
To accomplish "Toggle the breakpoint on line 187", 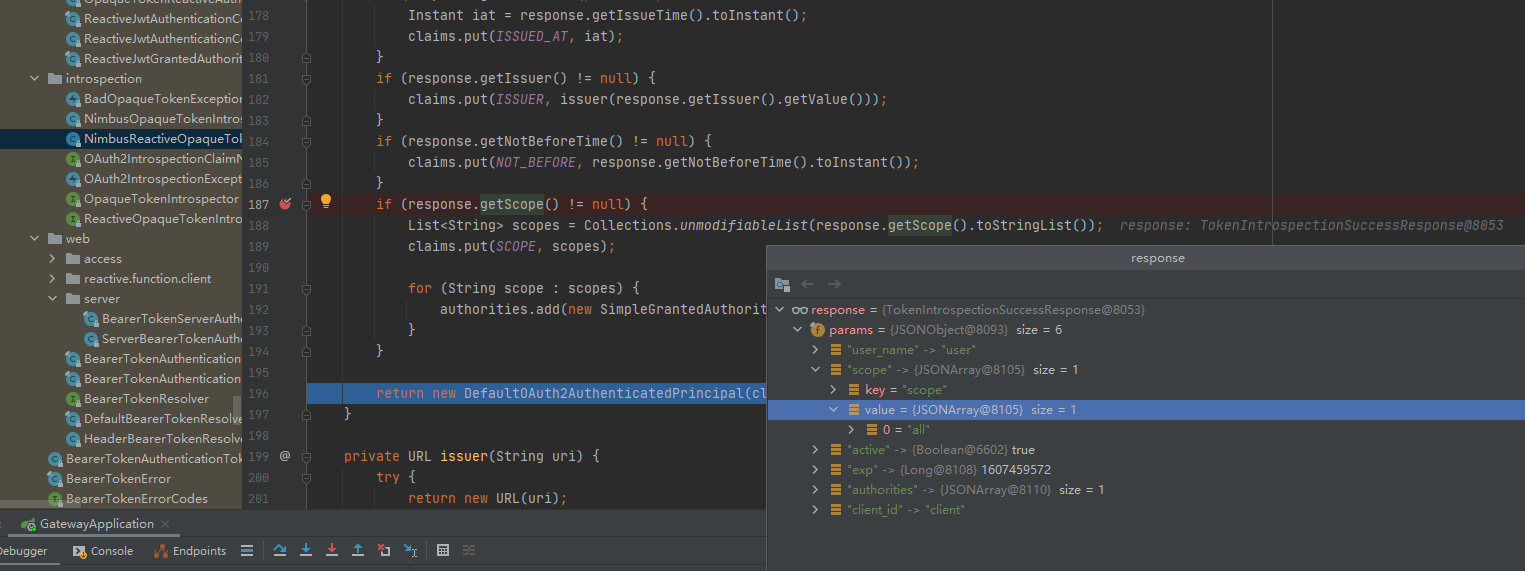I will (x=285, y=204).
